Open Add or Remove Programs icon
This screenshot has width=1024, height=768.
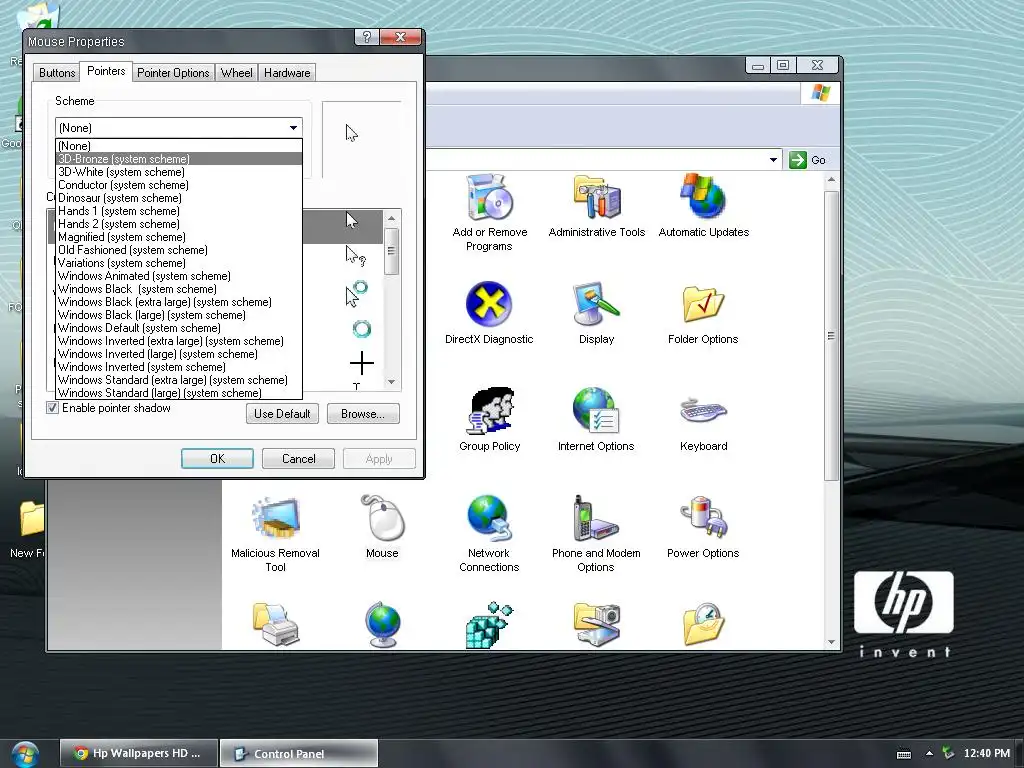[490, 198]
